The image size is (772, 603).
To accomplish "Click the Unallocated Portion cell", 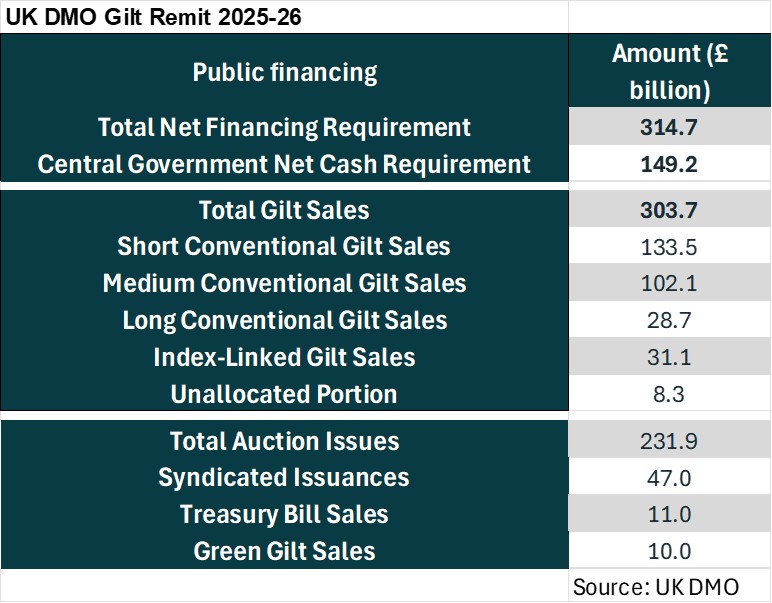I will click(284, 394).
